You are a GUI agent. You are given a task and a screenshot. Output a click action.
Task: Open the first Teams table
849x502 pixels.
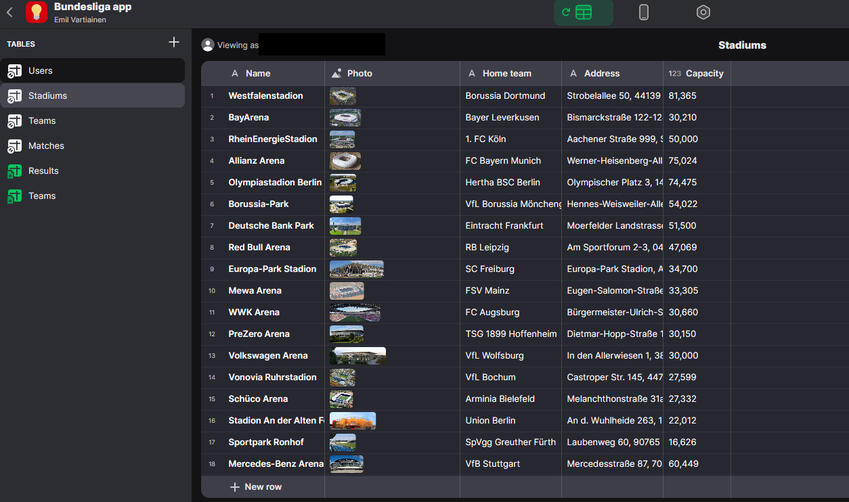93,121
